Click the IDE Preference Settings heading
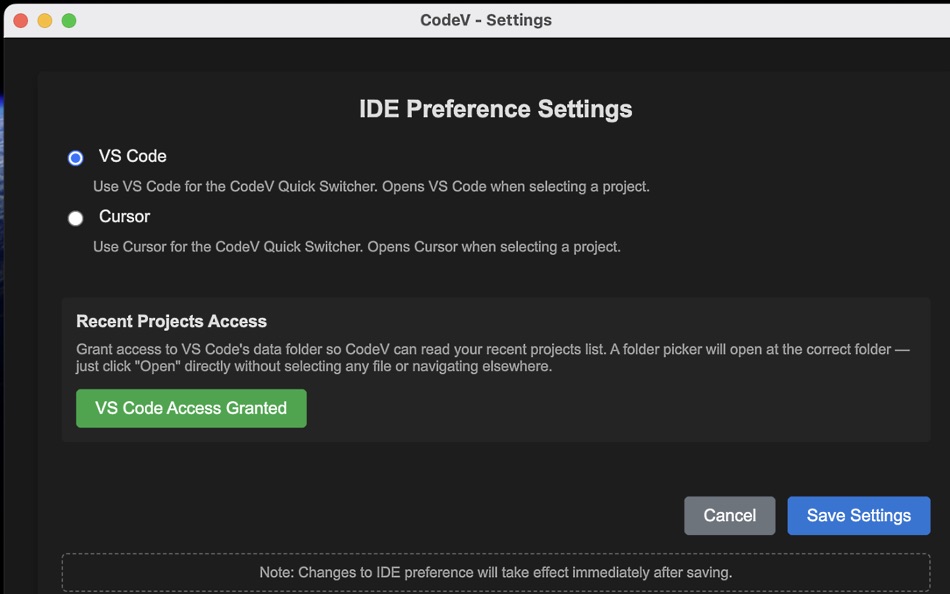The height and width of the screenshot is (594, 950). click(496, 109)
